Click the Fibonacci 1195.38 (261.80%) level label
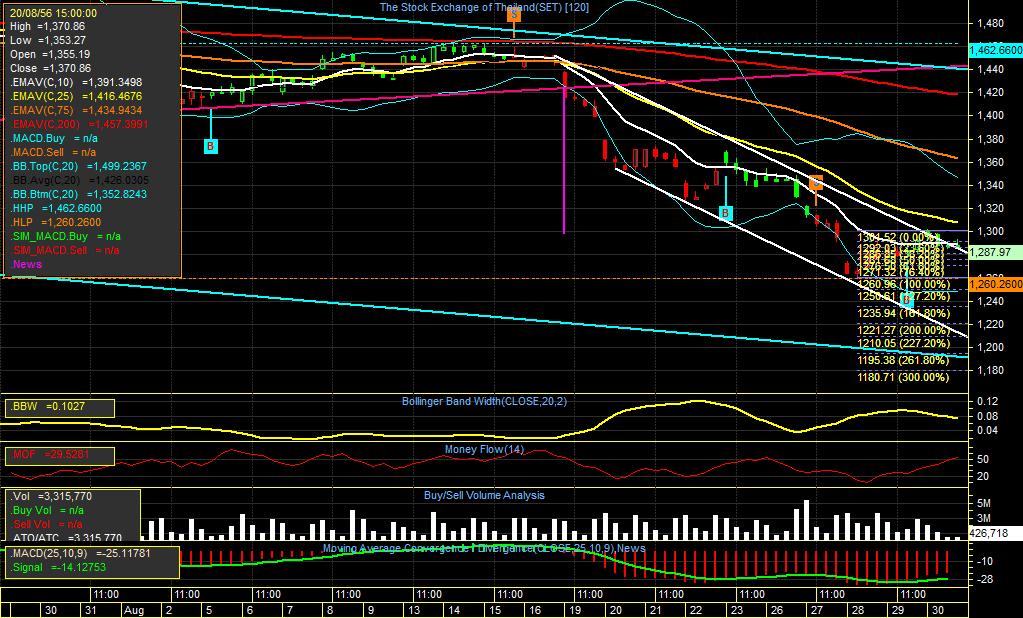1023x618 pixels. pyautogui.click(x=904, y=360)
